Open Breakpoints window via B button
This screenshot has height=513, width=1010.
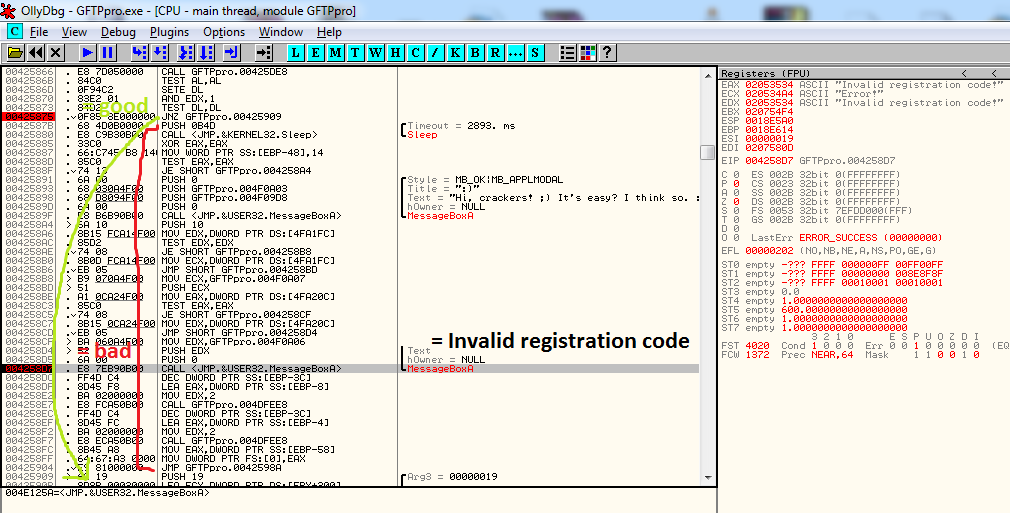(x=475, y=52)
